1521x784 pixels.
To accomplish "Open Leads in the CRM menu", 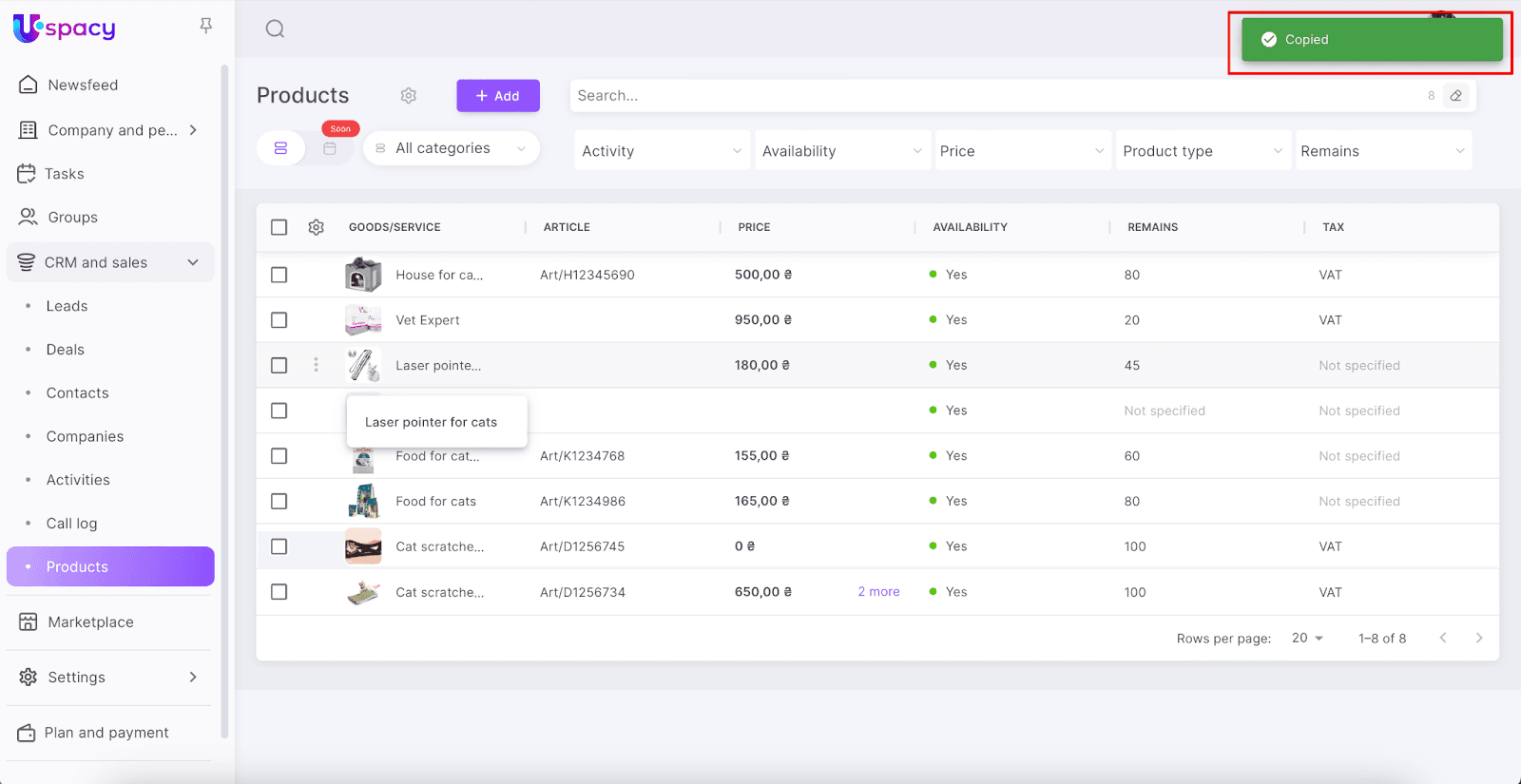I will point(67,306).
